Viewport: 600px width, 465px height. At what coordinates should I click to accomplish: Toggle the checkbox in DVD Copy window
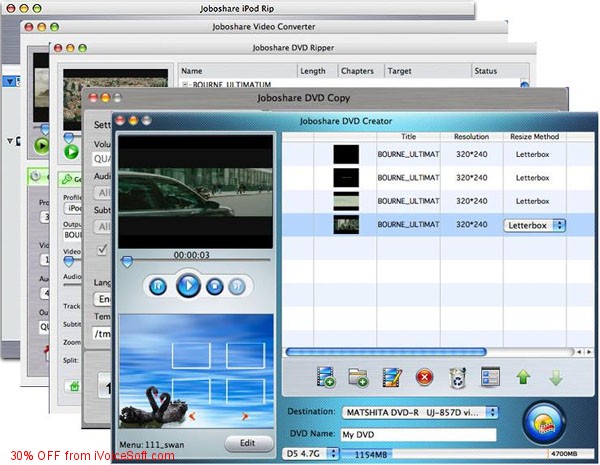pyautogui.click(x=102, y=249)
